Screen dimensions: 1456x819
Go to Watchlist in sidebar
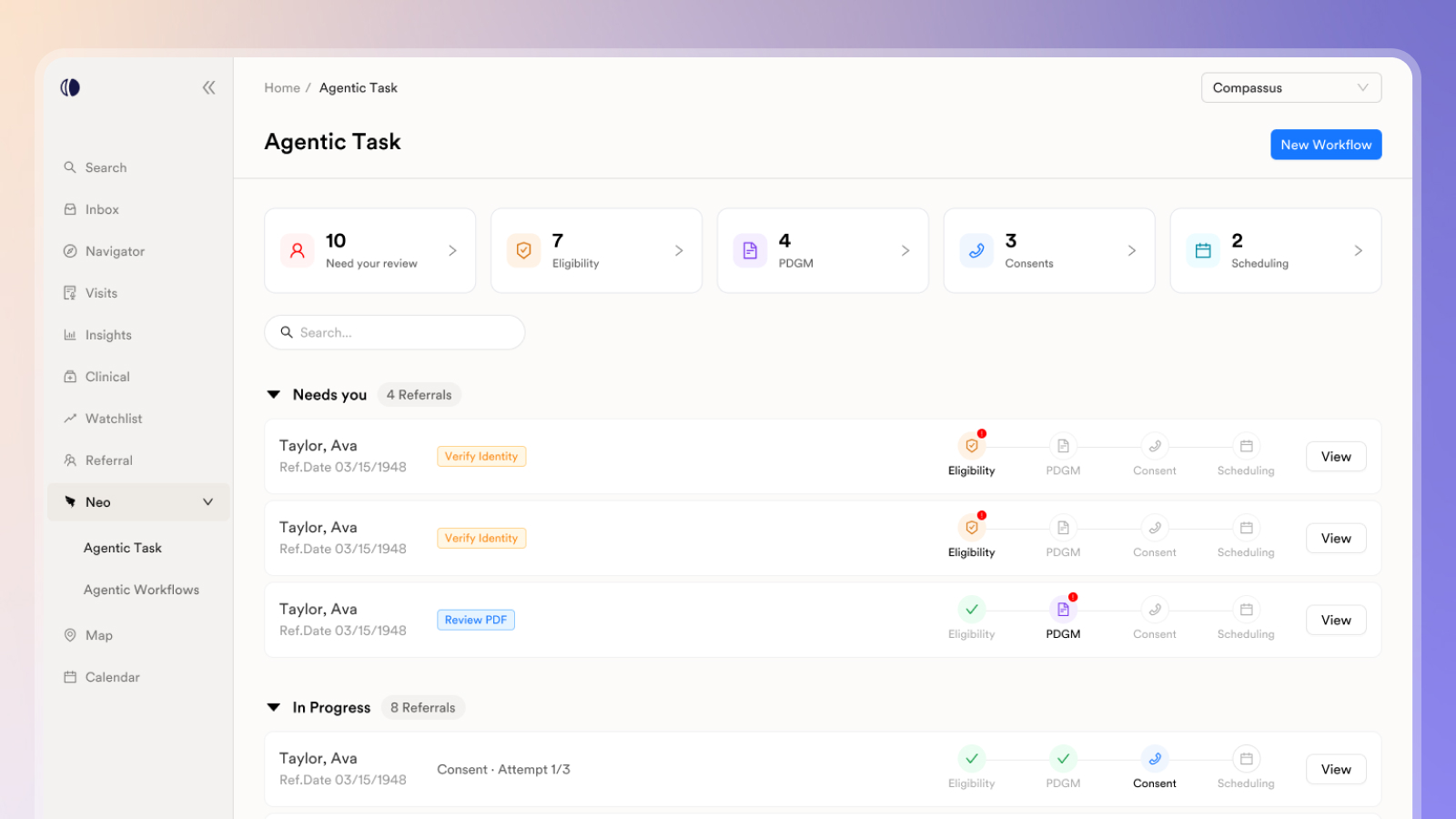point(114,419)
